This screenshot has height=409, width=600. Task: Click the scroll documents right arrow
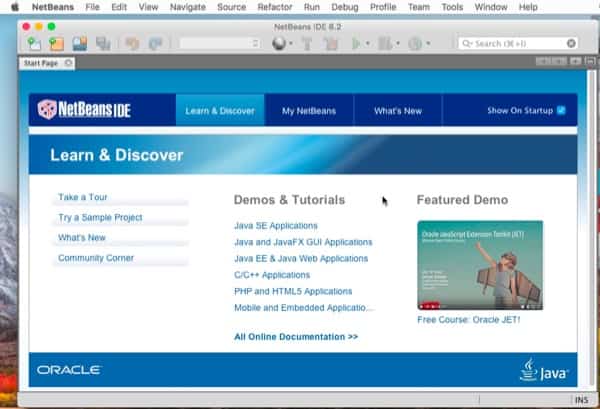click(559, 61)
